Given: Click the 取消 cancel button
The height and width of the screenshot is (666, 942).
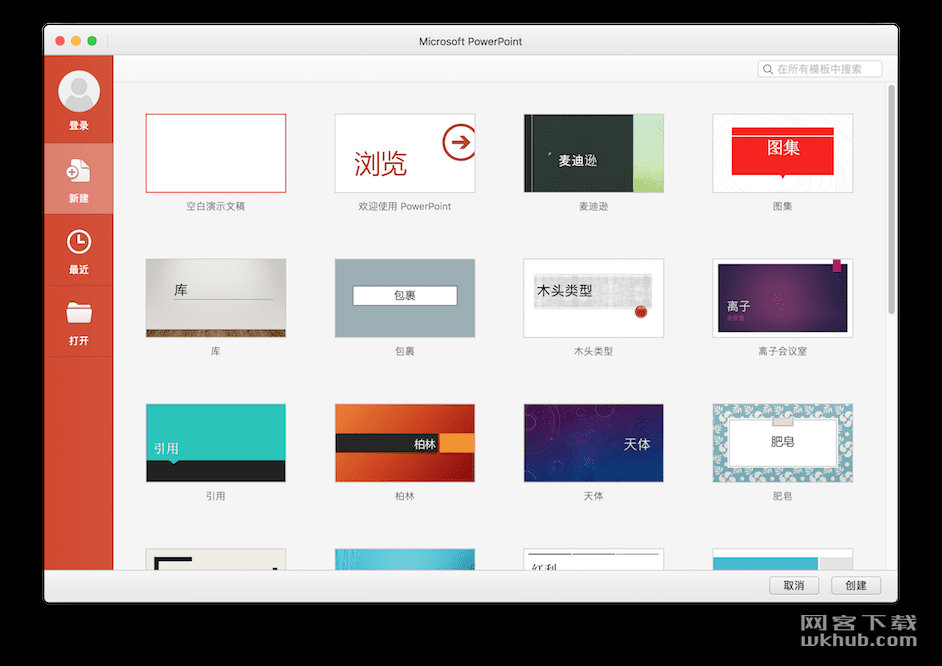Looking at the screenshot, I should [x=794, y=585].
